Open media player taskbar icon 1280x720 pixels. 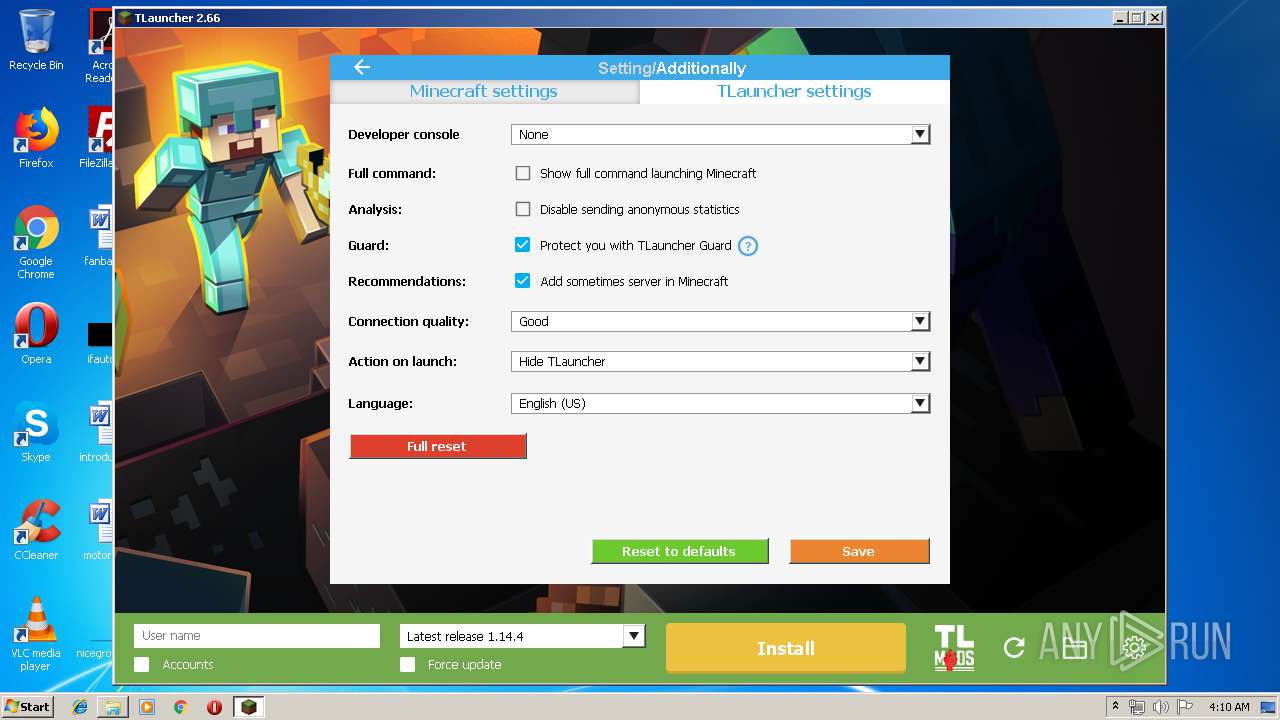tap(147, 707)
